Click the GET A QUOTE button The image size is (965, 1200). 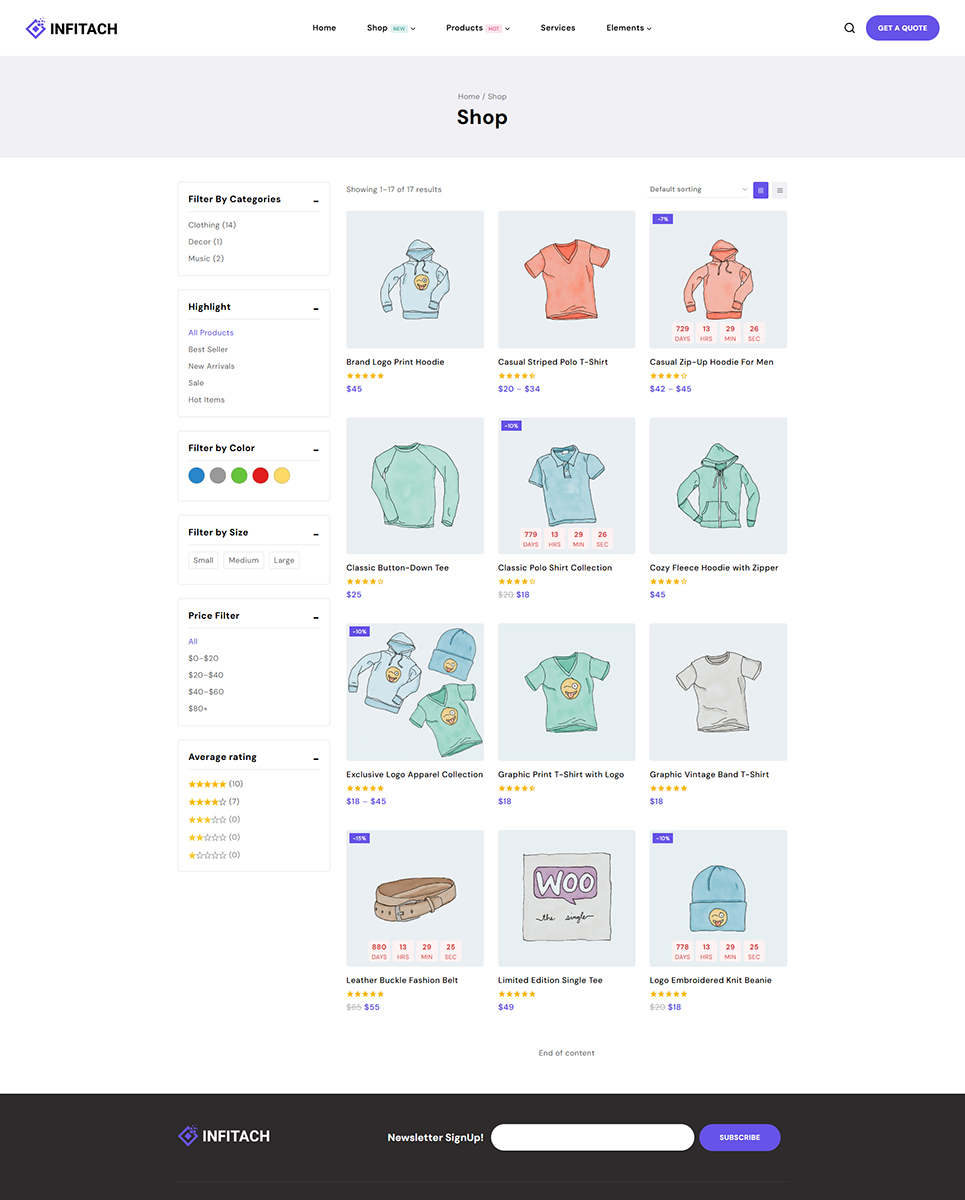click(902, 28)
